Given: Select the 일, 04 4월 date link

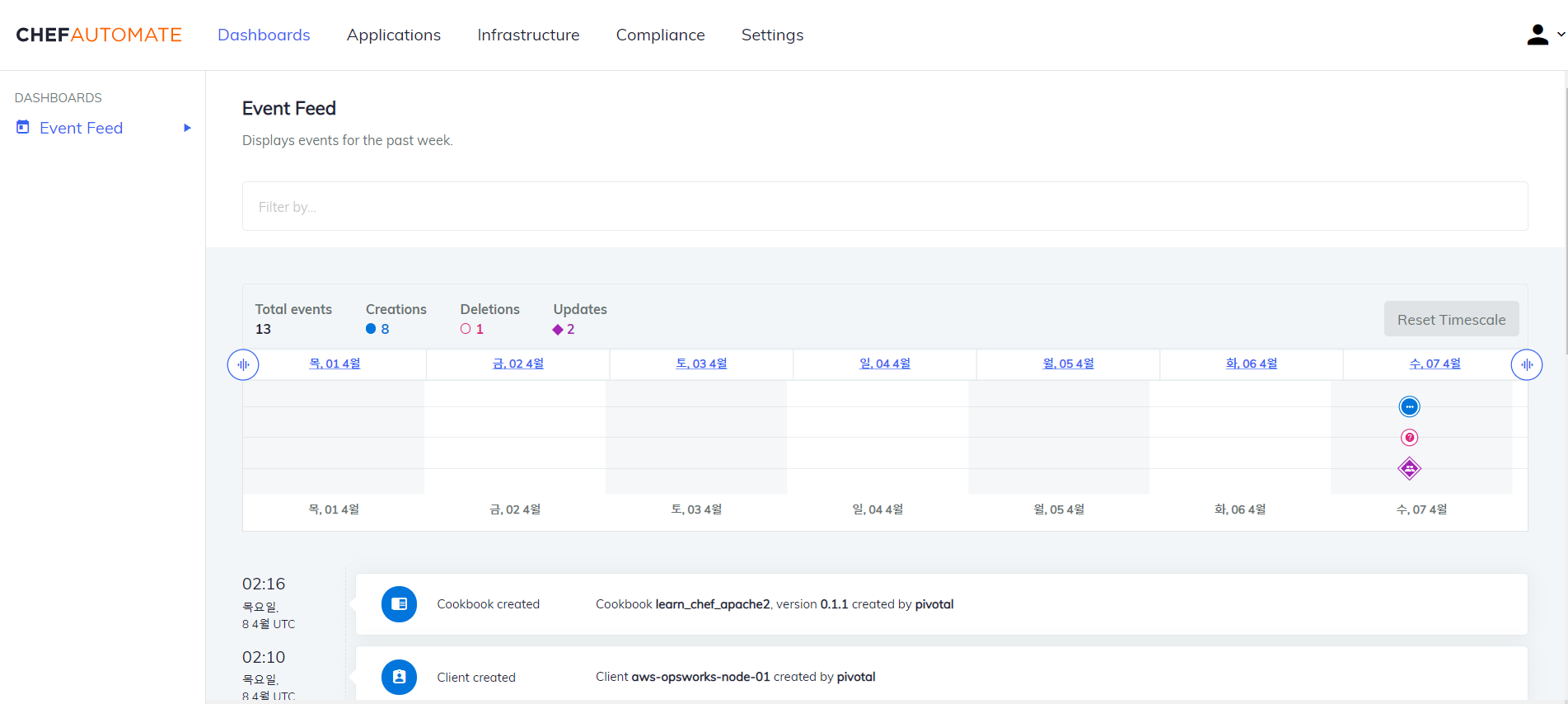Looking at the screenshot, I should (x=885, y=364).
